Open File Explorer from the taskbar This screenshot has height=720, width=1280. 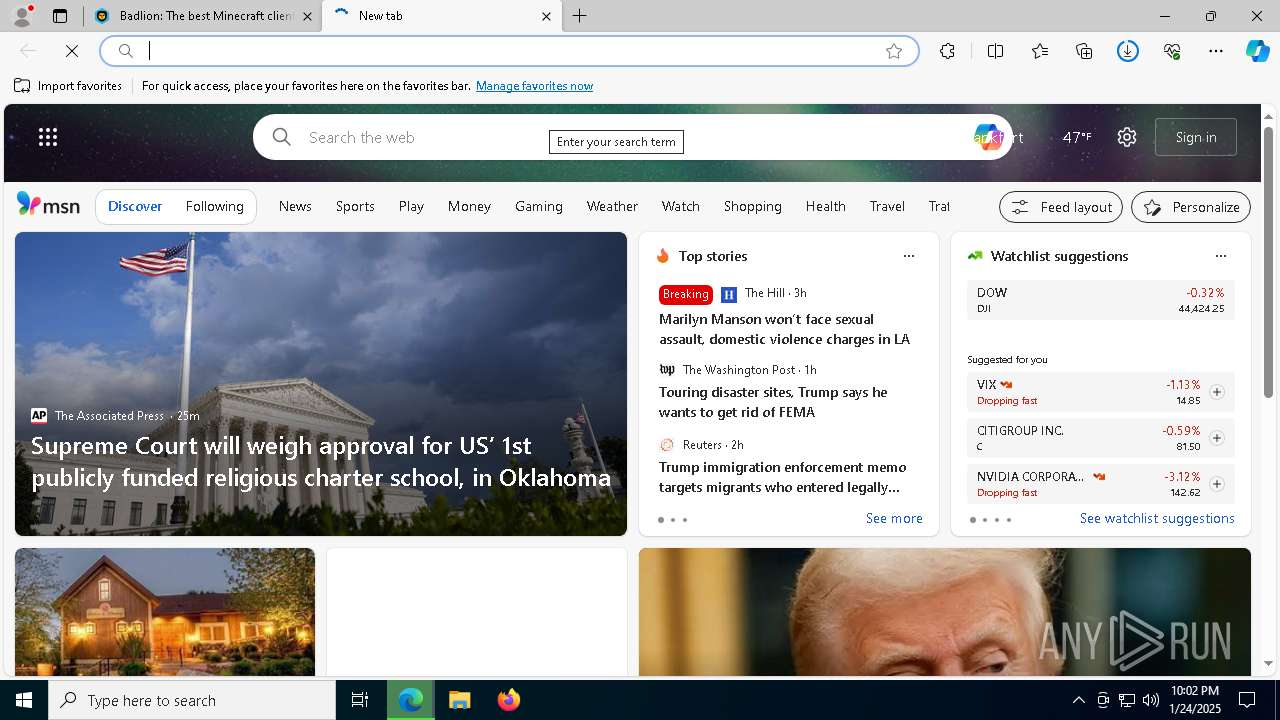tap(459, 700)
